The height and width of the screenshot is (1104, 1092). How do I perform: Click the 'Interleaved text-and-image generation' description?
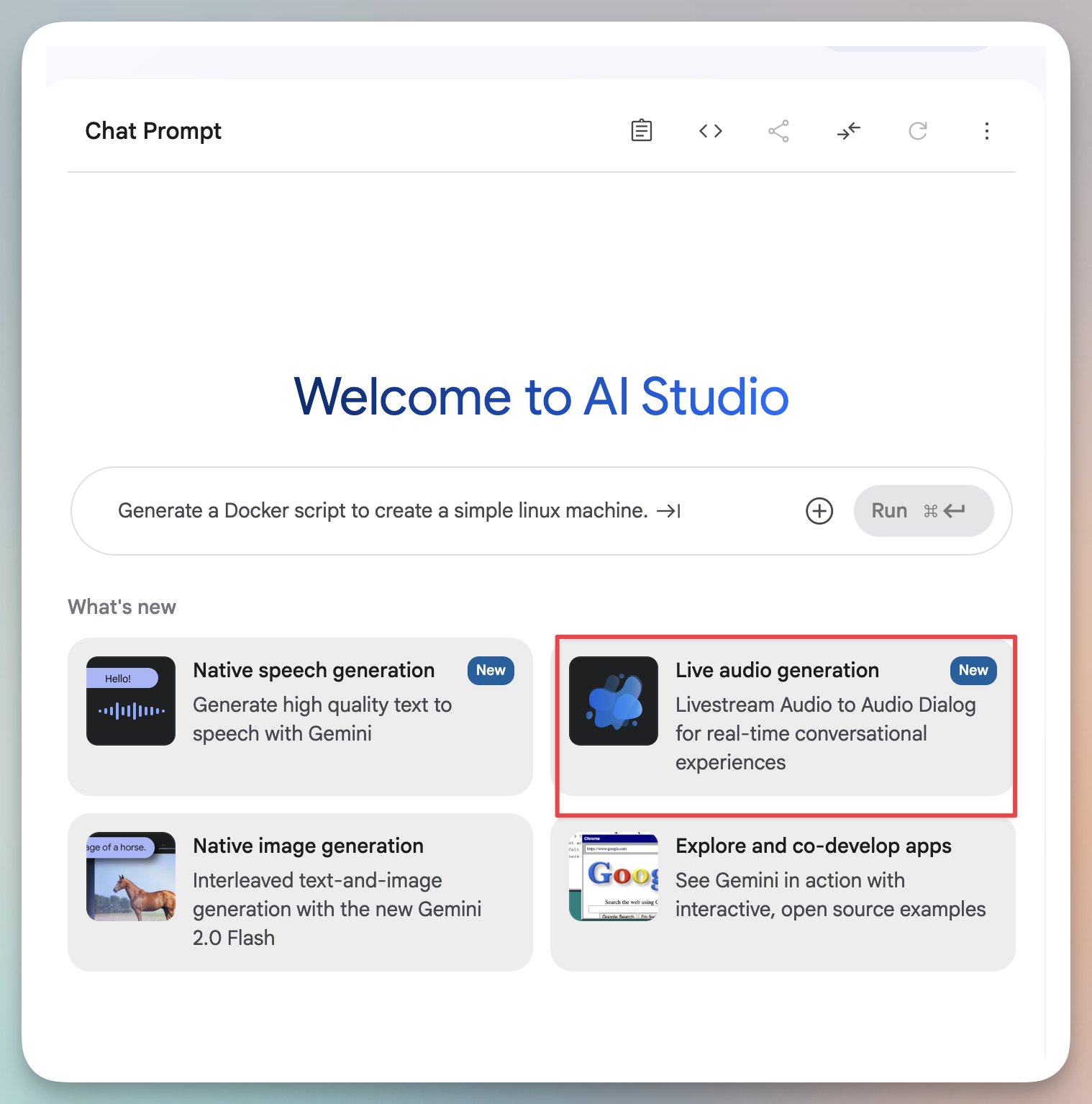(337, 909)
